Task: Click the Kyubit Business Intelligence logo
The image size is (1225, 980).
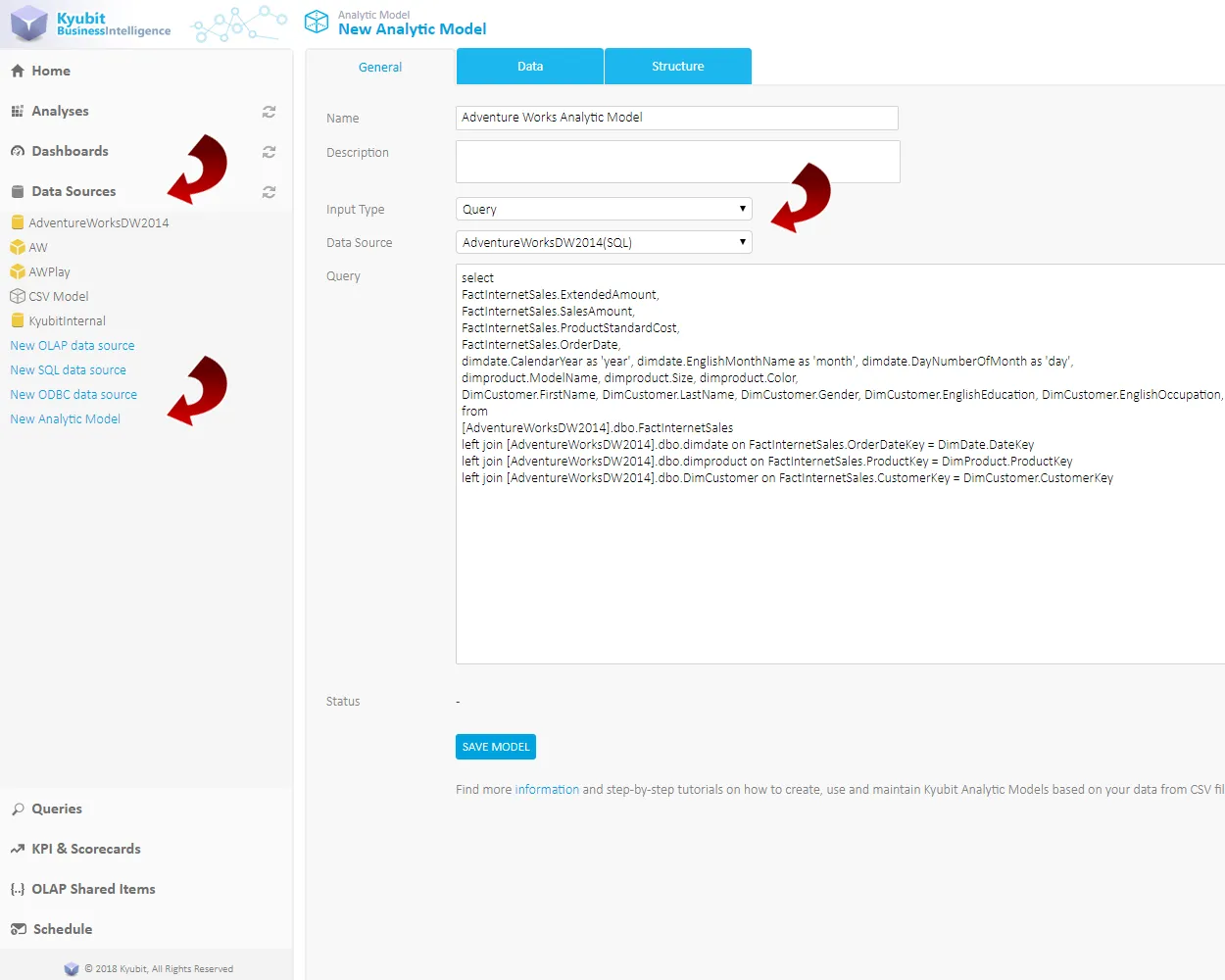Action: pyautogui.click(x=91, y=24)
